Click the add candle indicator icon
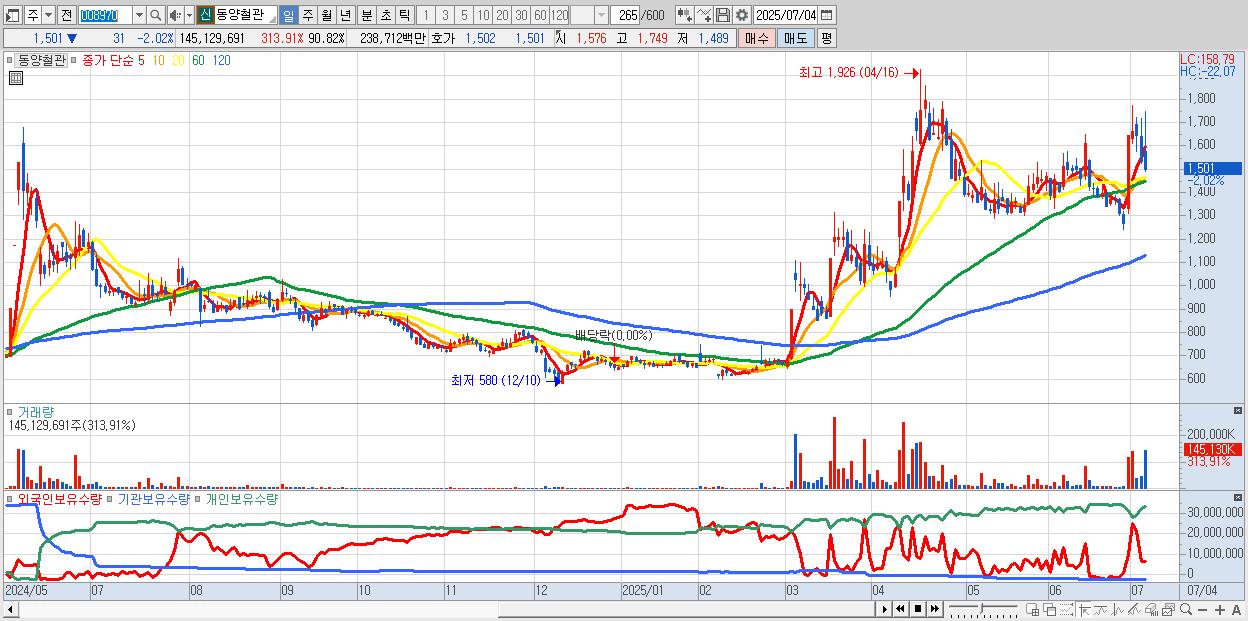The image size is (1248, 621). [x=685, y=16]
